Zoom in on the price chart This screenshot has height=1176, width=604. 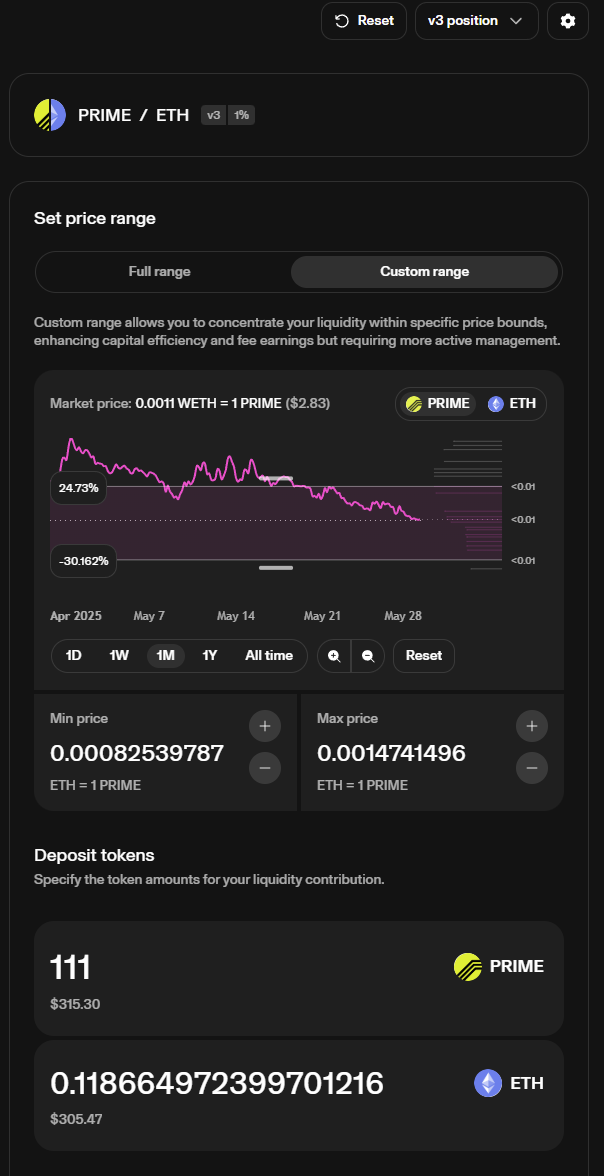334,656
